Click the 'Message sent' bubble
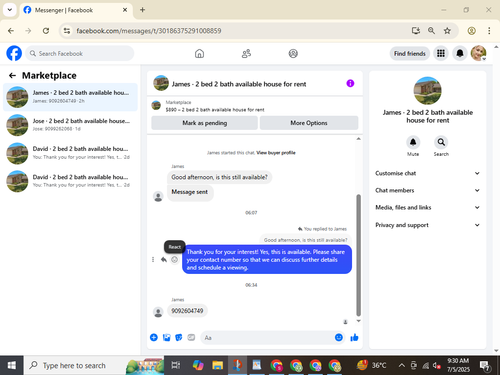 click(x=190, y=192)
